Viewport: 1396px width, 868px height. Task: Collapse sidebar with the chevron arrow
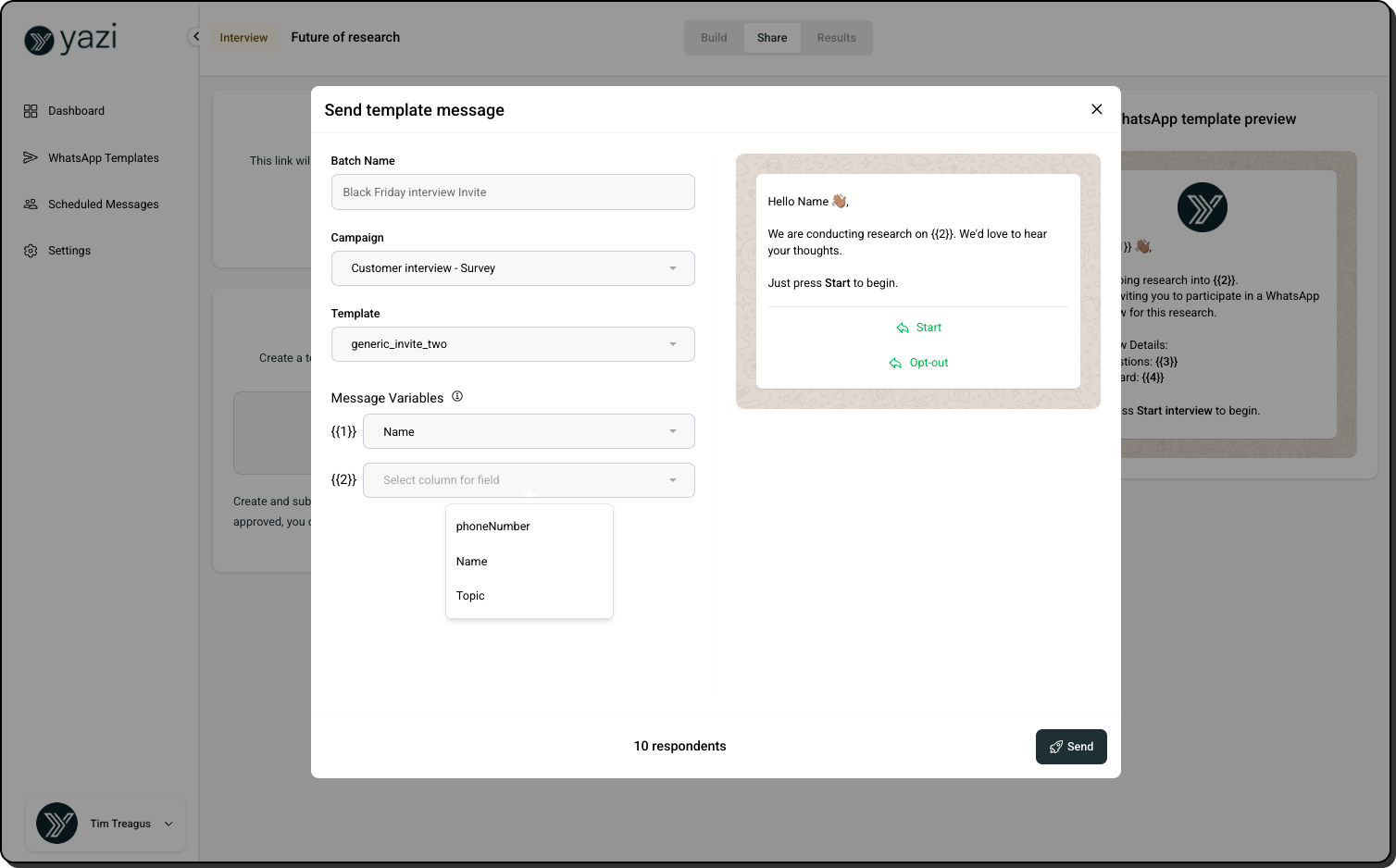pos(195,37)
